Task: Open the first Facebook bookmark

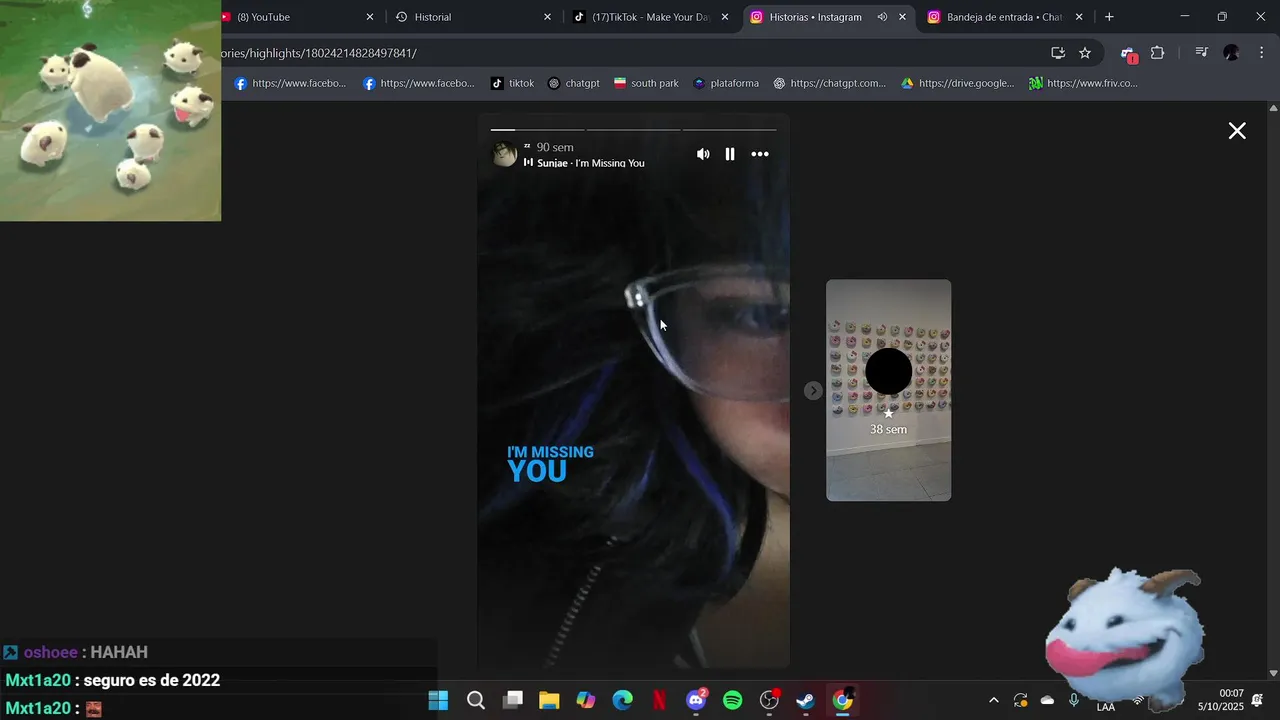Action: [290, 84]
